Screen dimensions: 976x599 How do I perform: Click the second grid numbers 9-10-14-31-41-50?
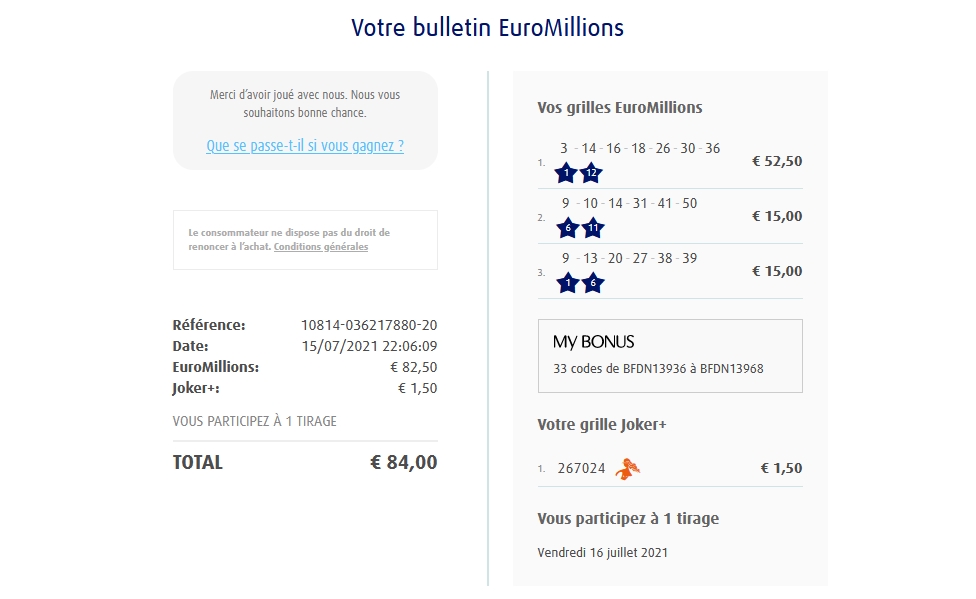coord(629,203)
